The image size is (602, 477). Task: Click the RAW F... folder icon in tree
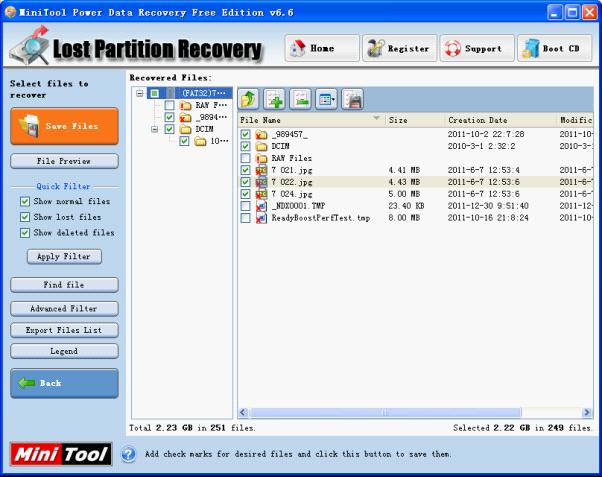185,105
